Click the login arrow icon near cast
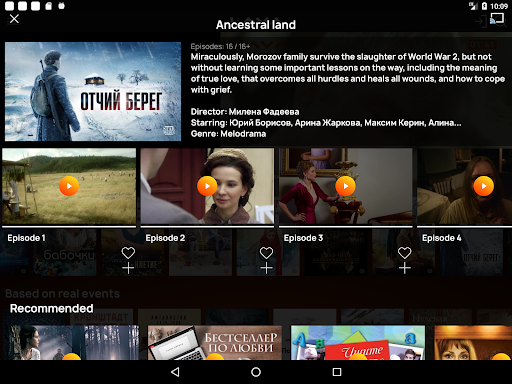512x384 pixels. pos(481,22)
